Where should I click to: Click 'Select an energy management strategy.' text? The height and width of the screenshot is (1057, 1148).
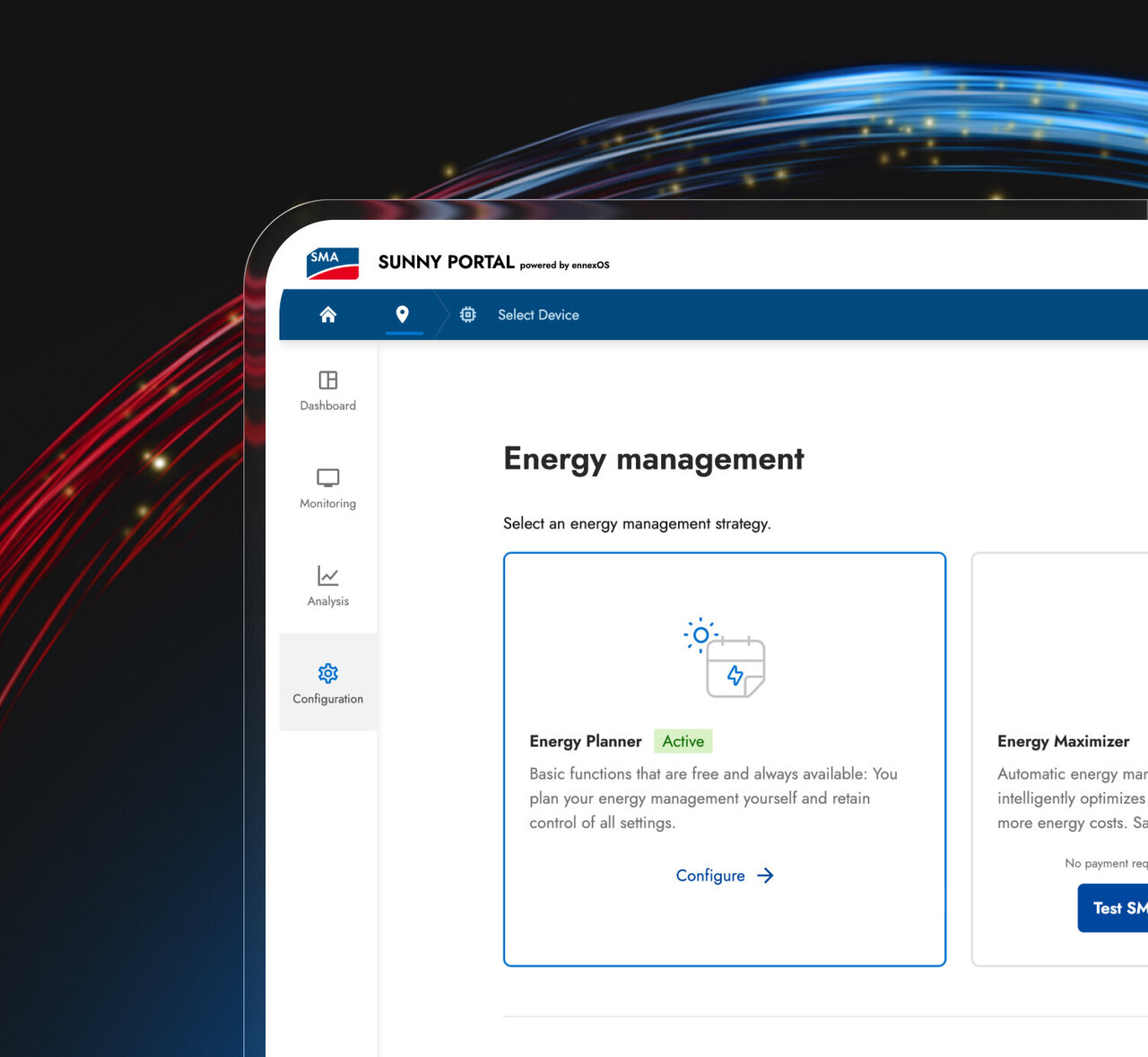637,524
